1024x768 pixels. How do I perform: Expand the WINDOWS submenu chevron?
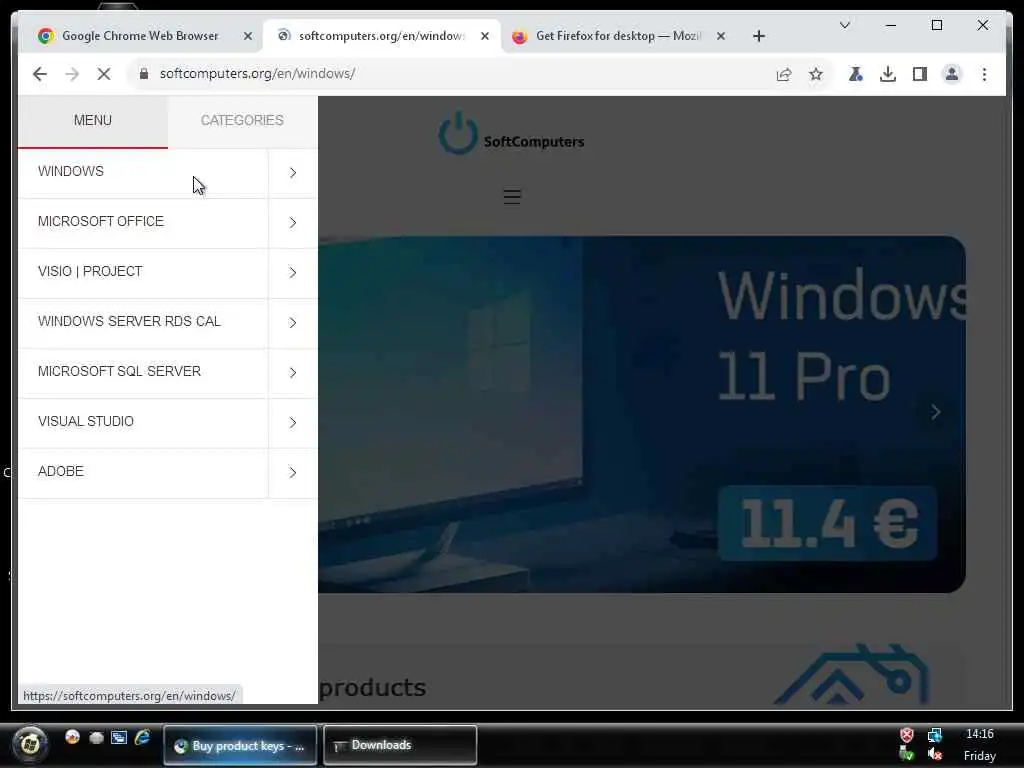click(293, 172)
